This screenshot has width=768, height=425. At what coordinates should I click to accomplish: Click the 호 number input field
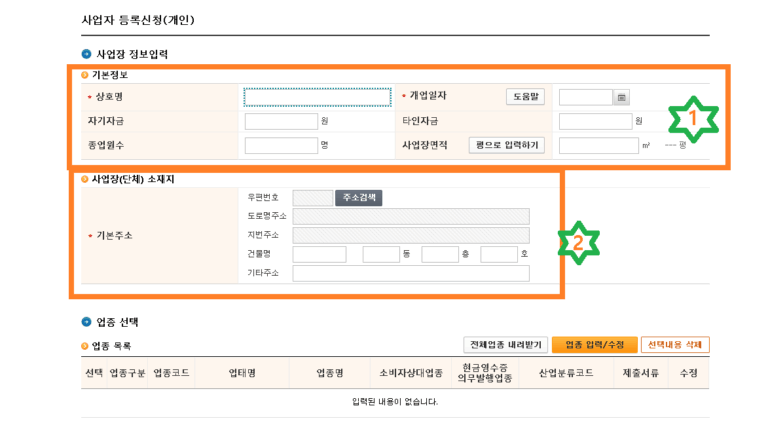coord(498,255)
